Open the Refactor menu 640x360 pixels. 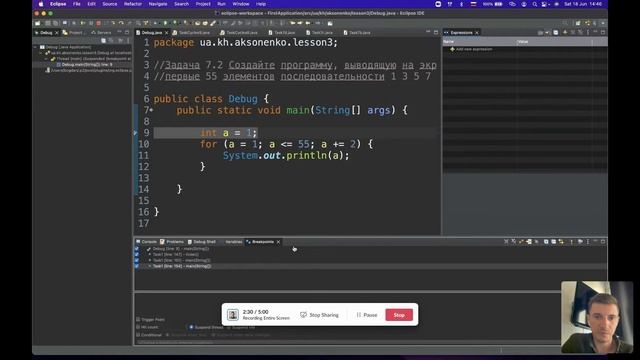click(133, 4)
